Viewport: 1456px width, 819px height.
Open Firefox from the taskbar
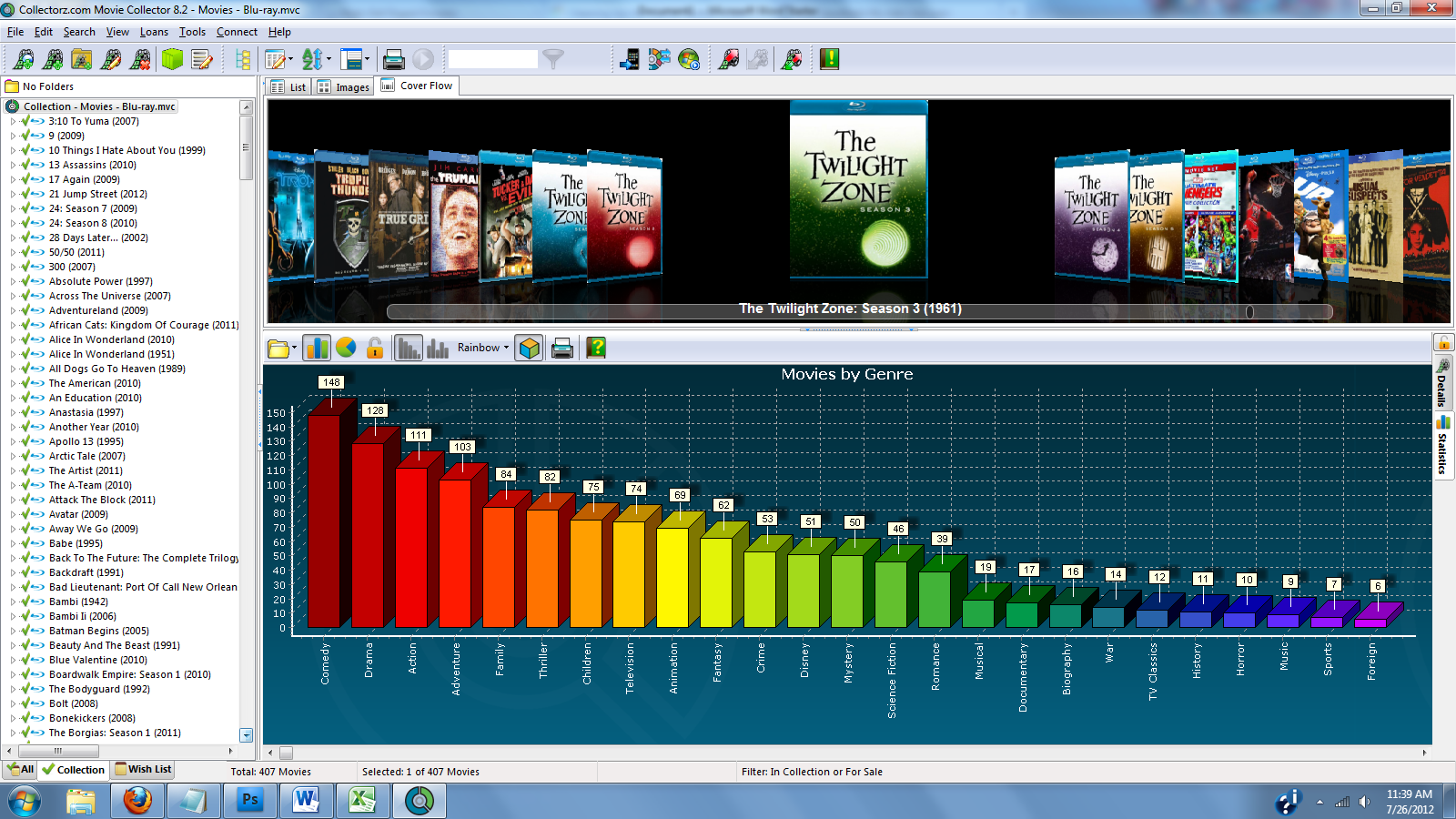137,800
